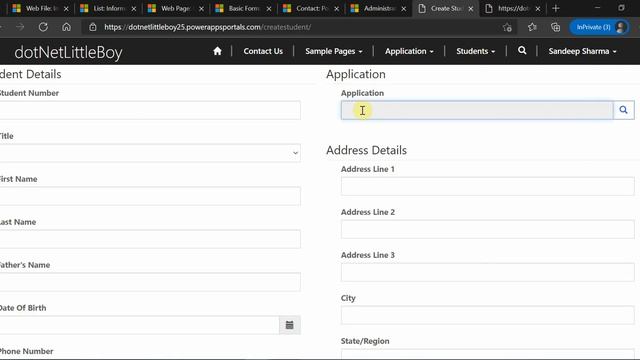Open the browser Favorites list icon

tap(532, 27)
